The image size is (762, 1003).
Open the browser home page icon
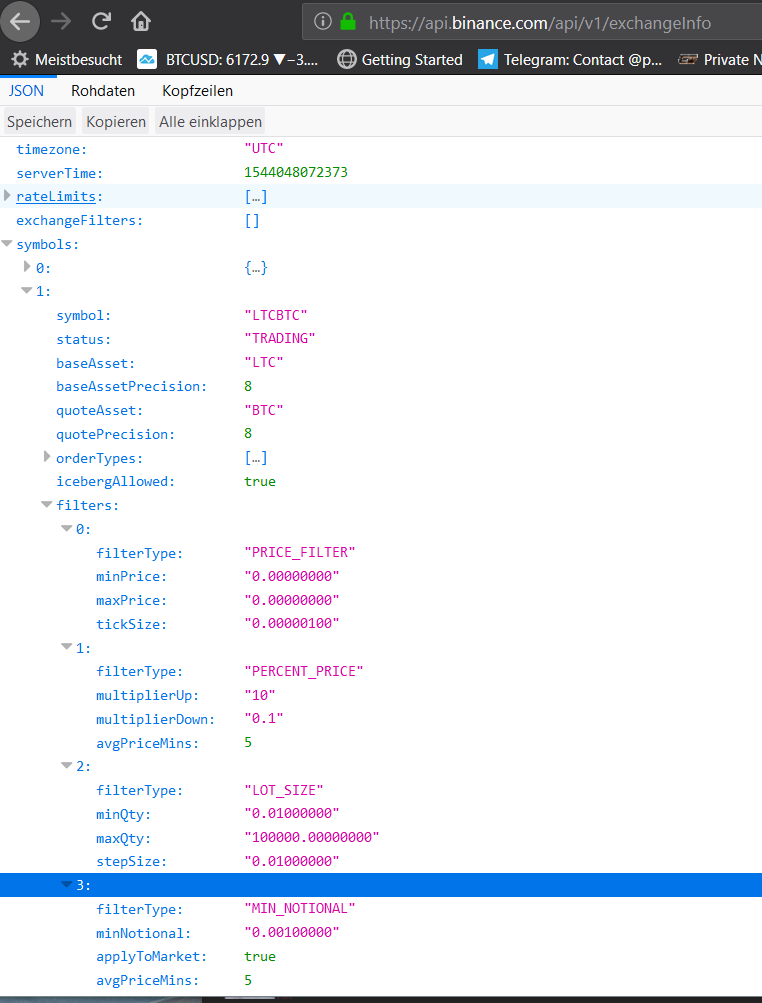click(x=141, y=22)
